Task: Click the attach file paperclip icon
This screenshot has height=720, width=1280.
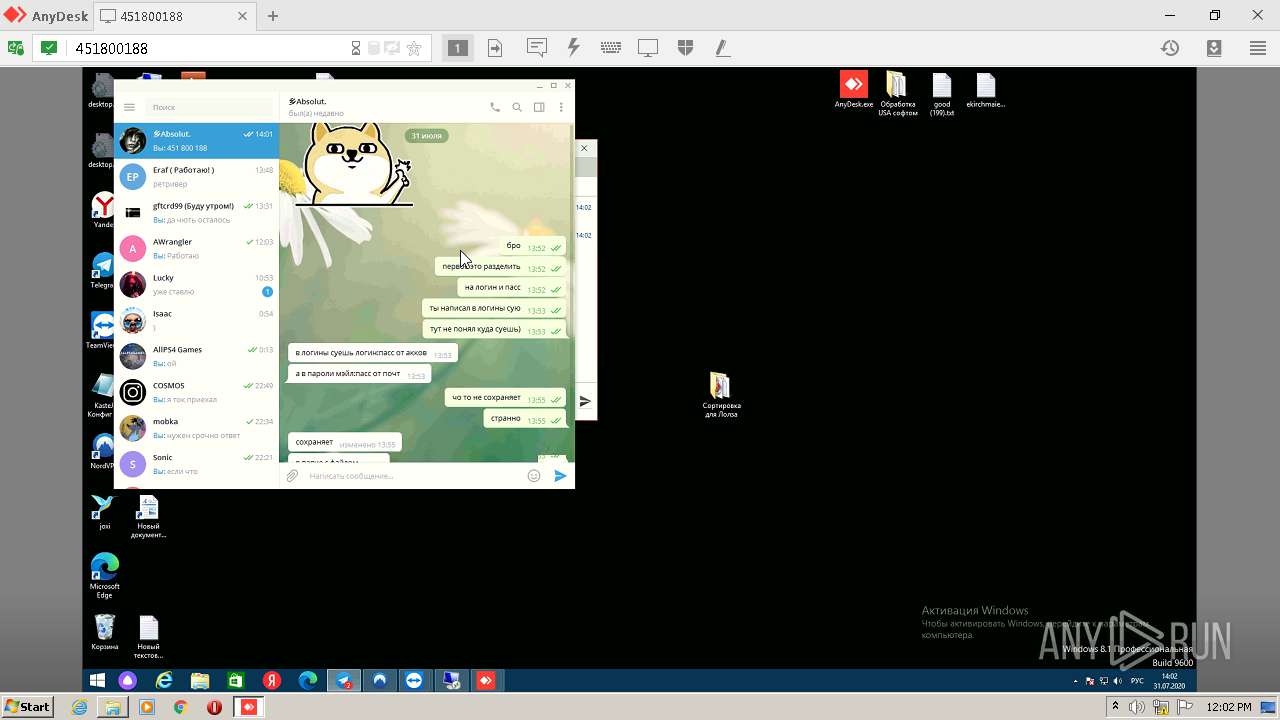Action: (292, 476)
